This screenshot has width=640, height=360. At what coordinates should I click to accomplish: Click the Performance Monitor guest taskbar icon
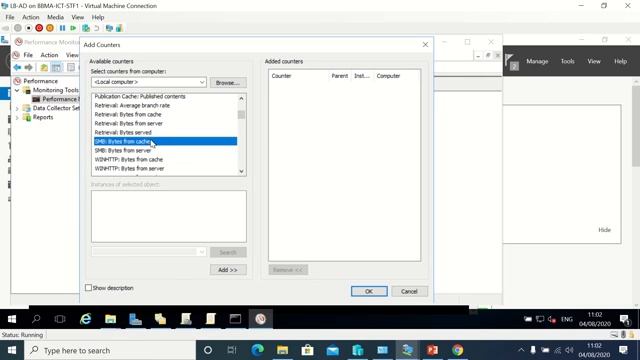coord(260,319)
